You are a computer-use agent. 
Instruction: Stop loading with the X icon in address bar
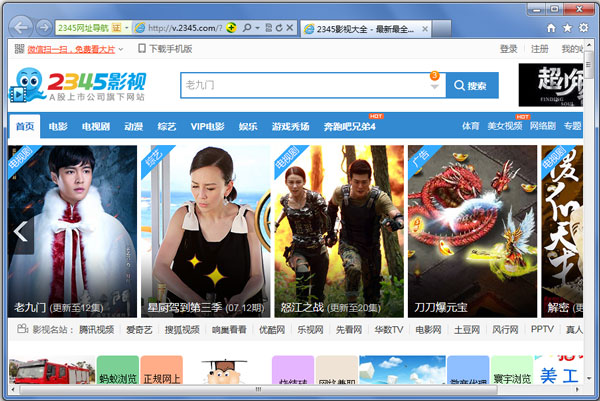click(x=290, y=28)
